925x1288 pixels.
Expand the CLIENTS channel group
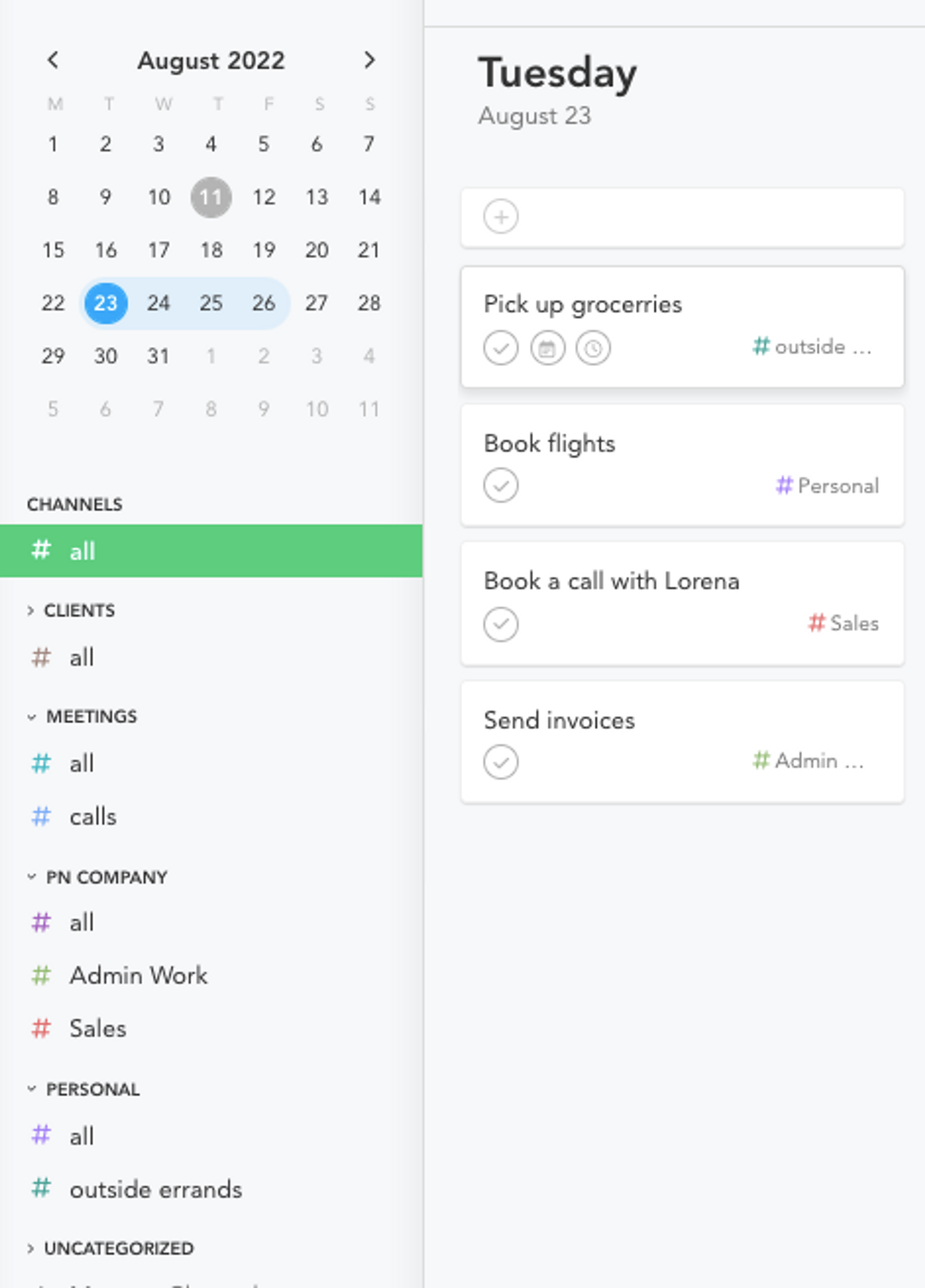(x=31, y=611)
